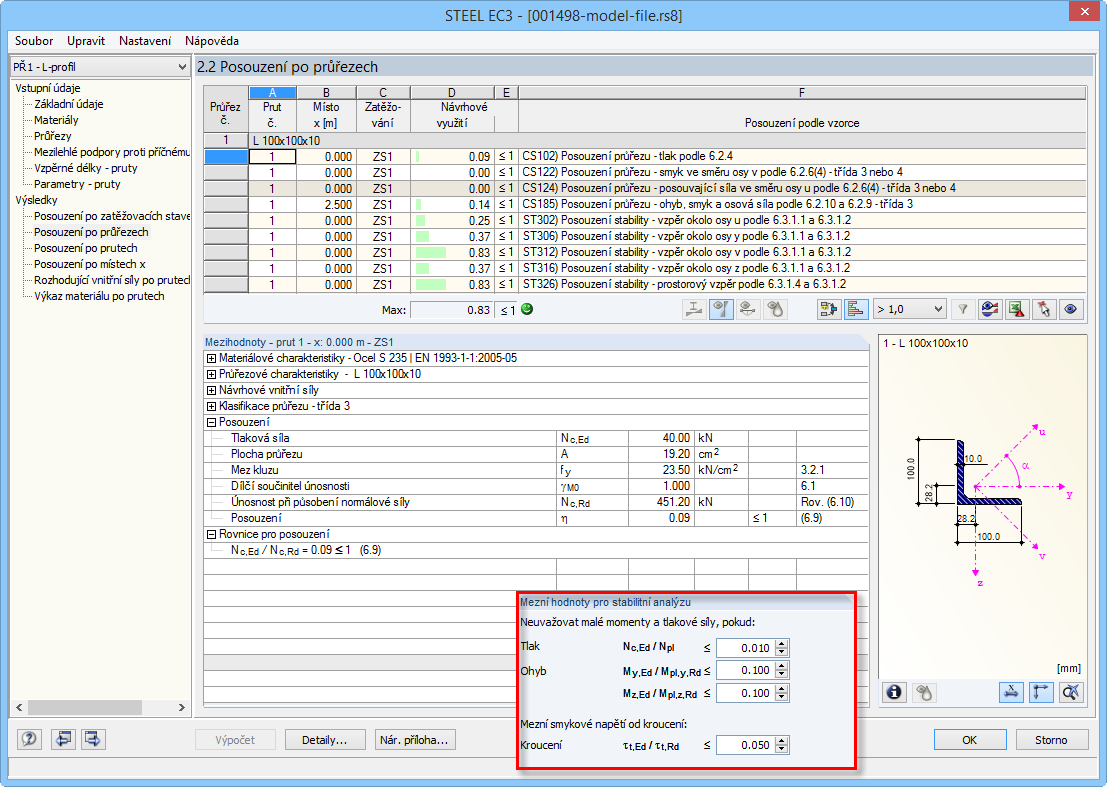Select Vzpěrné délky - pruty in navigator
1107x787 pixels.
point(85,169)
